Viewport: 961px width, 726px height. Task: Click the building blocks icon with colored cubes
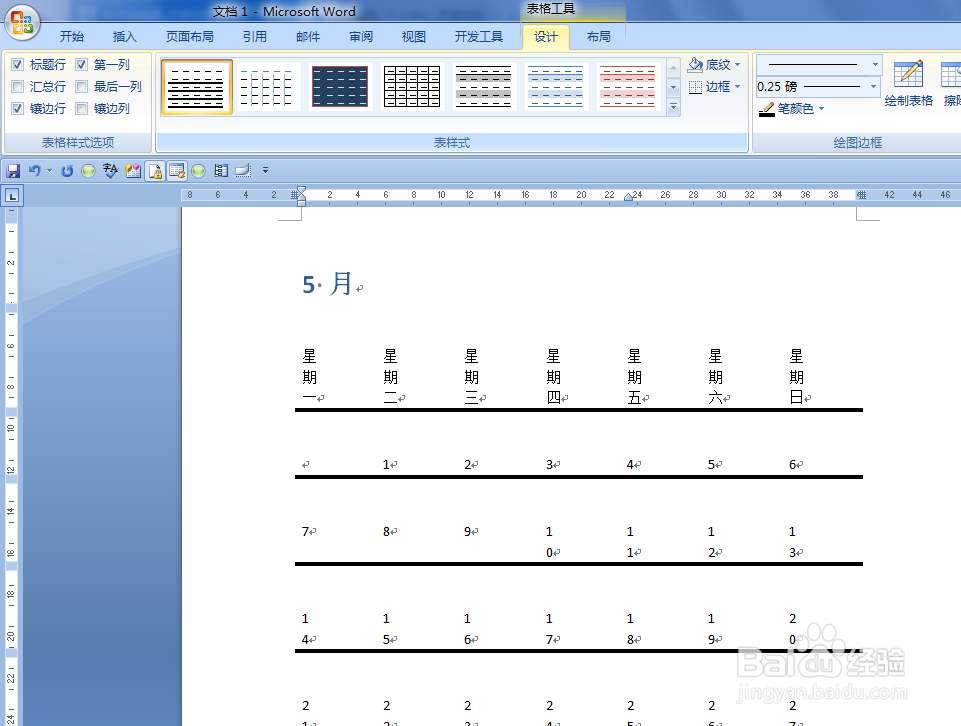pyautogui.click(x=133, y=171)
